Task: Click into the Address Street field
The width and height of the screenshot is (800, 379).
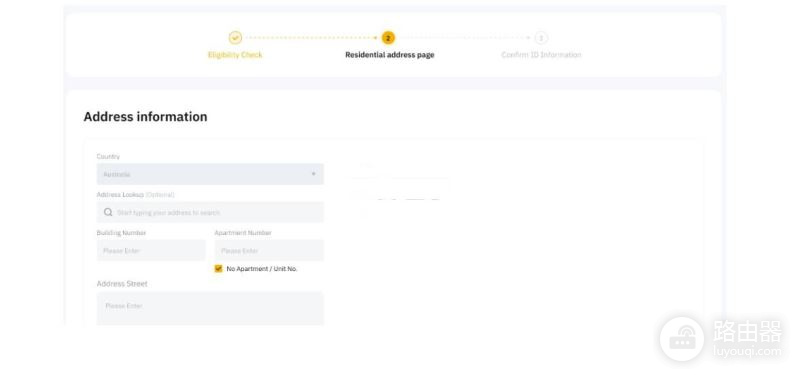Action: [x=210, y=308]
